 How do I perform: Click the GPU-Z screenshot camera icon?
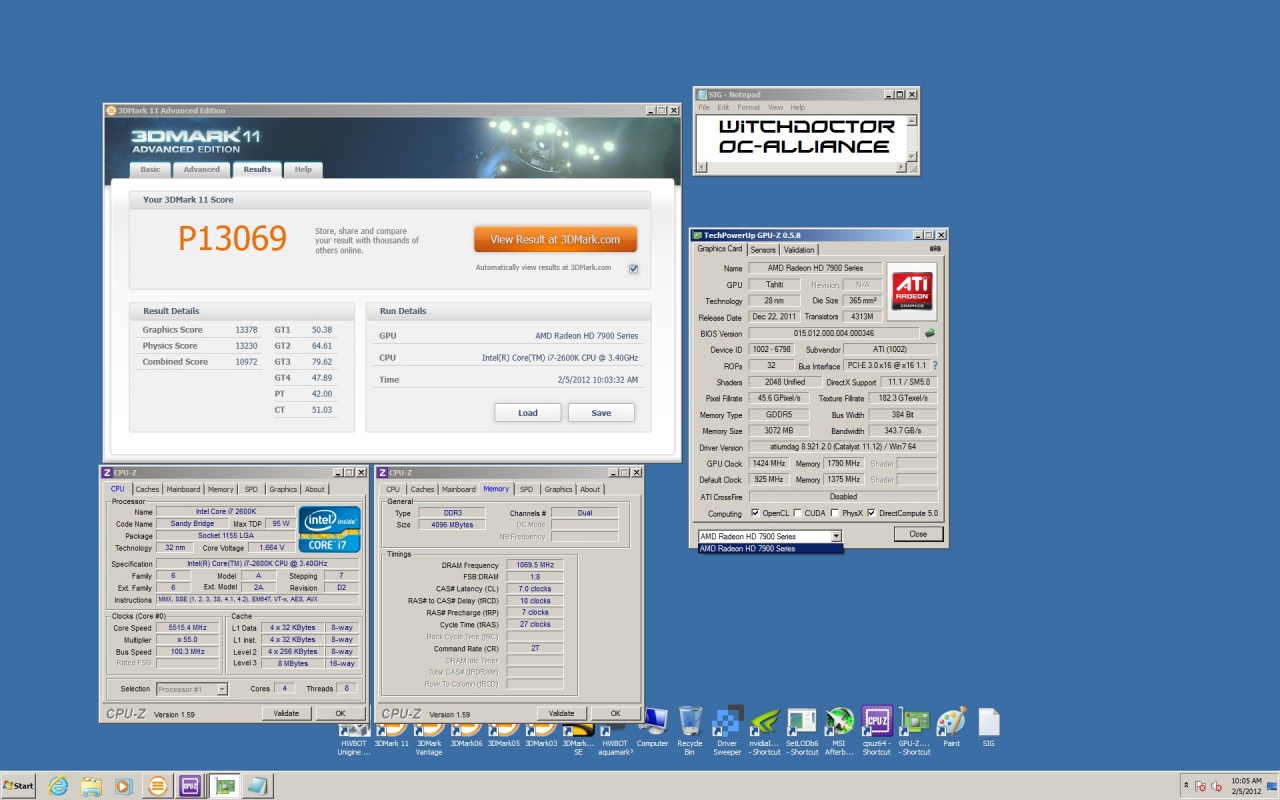(x=934, y=249)
